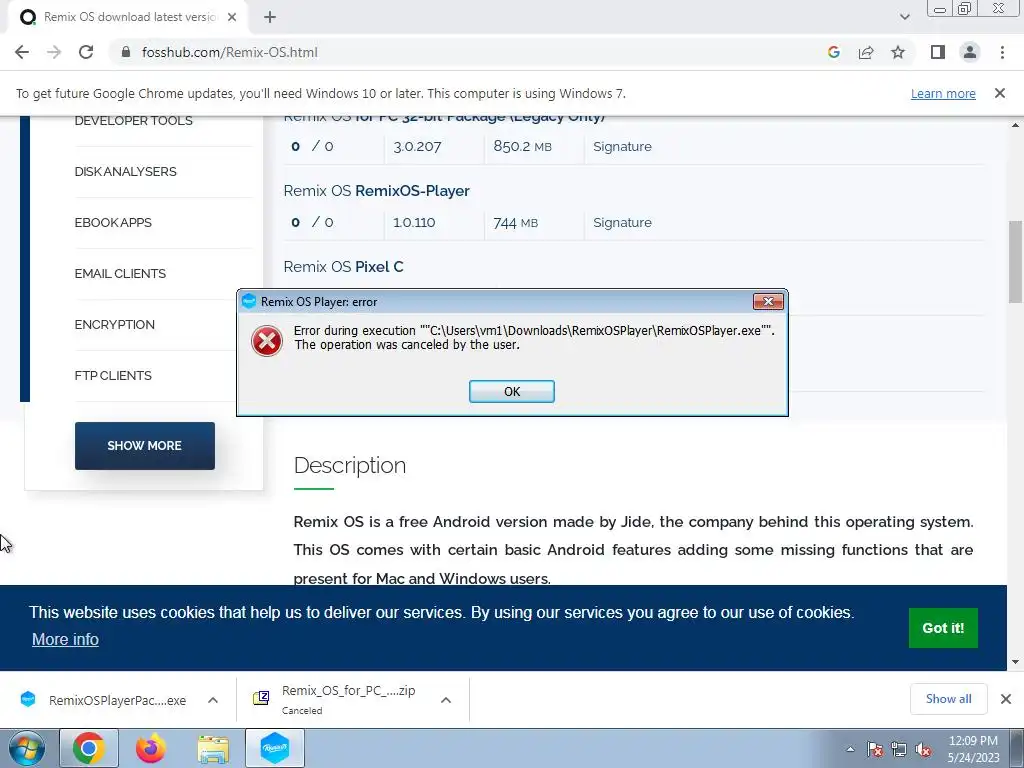This screenshot has height=768, width=1024.
Task: Open the Remix OS Pixel C download link
Action: click(x=344, y=266)
